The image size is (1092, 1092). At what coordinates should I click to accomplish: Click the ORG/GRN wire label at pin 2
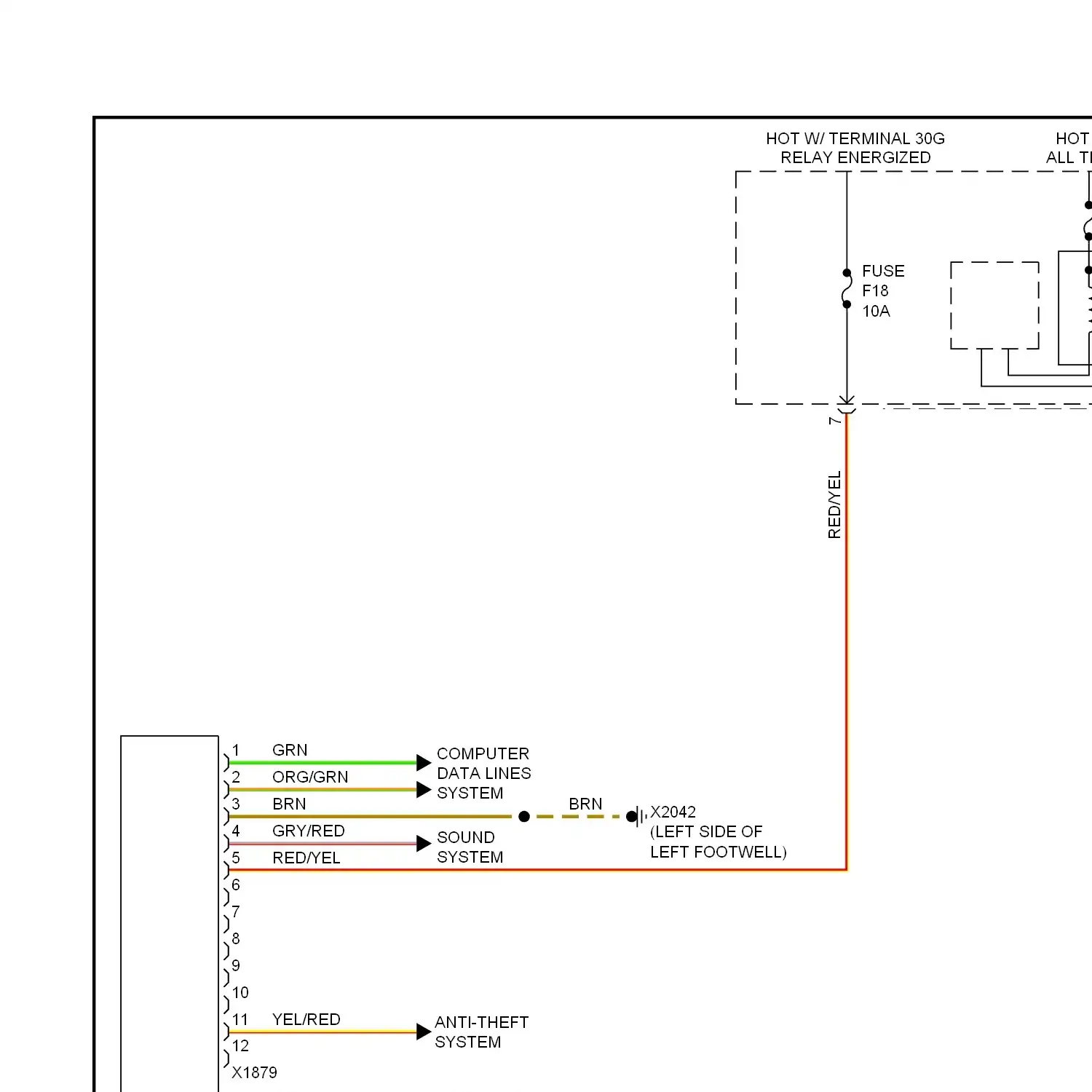(x=310, y=777)
